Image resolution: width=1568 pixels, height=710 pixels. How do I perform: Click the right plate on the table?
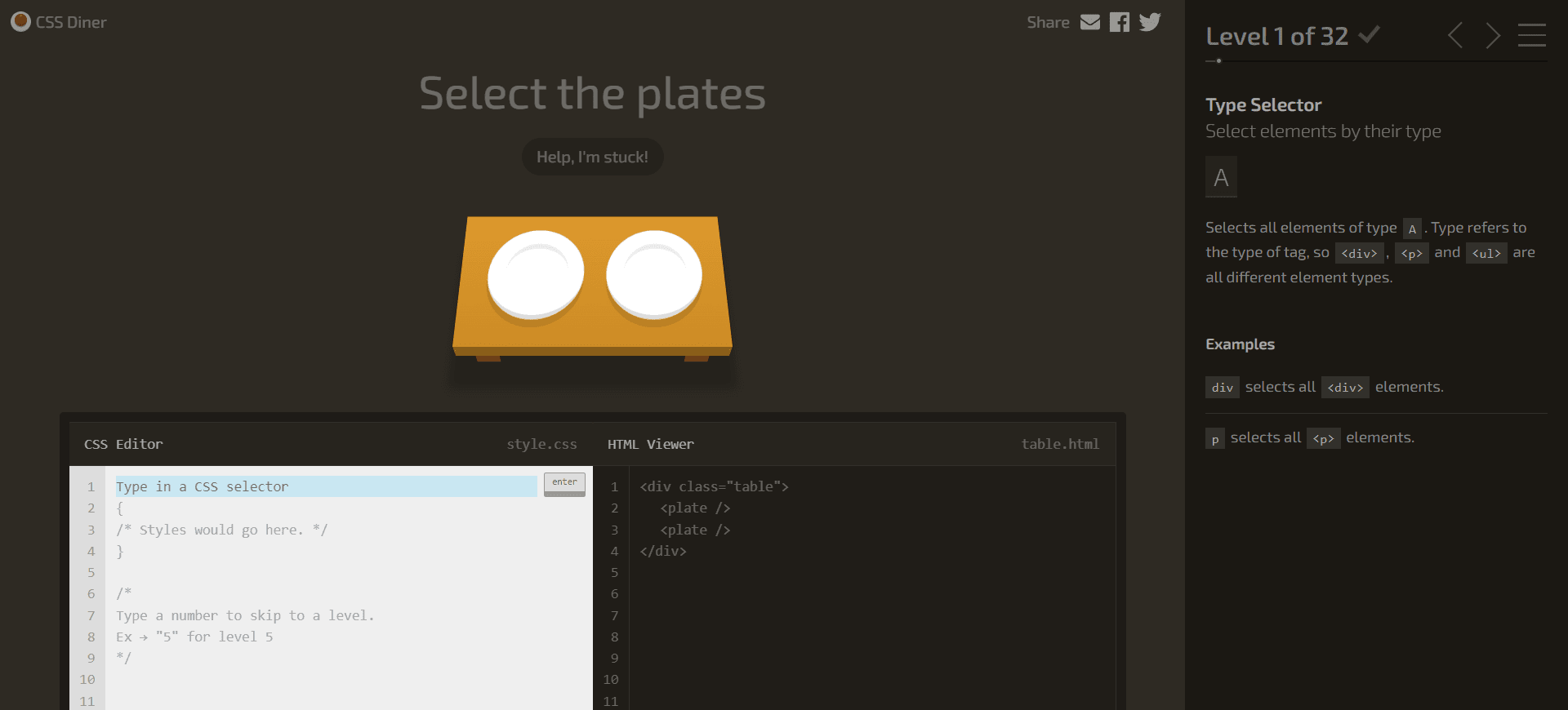[x=654, y=274]
